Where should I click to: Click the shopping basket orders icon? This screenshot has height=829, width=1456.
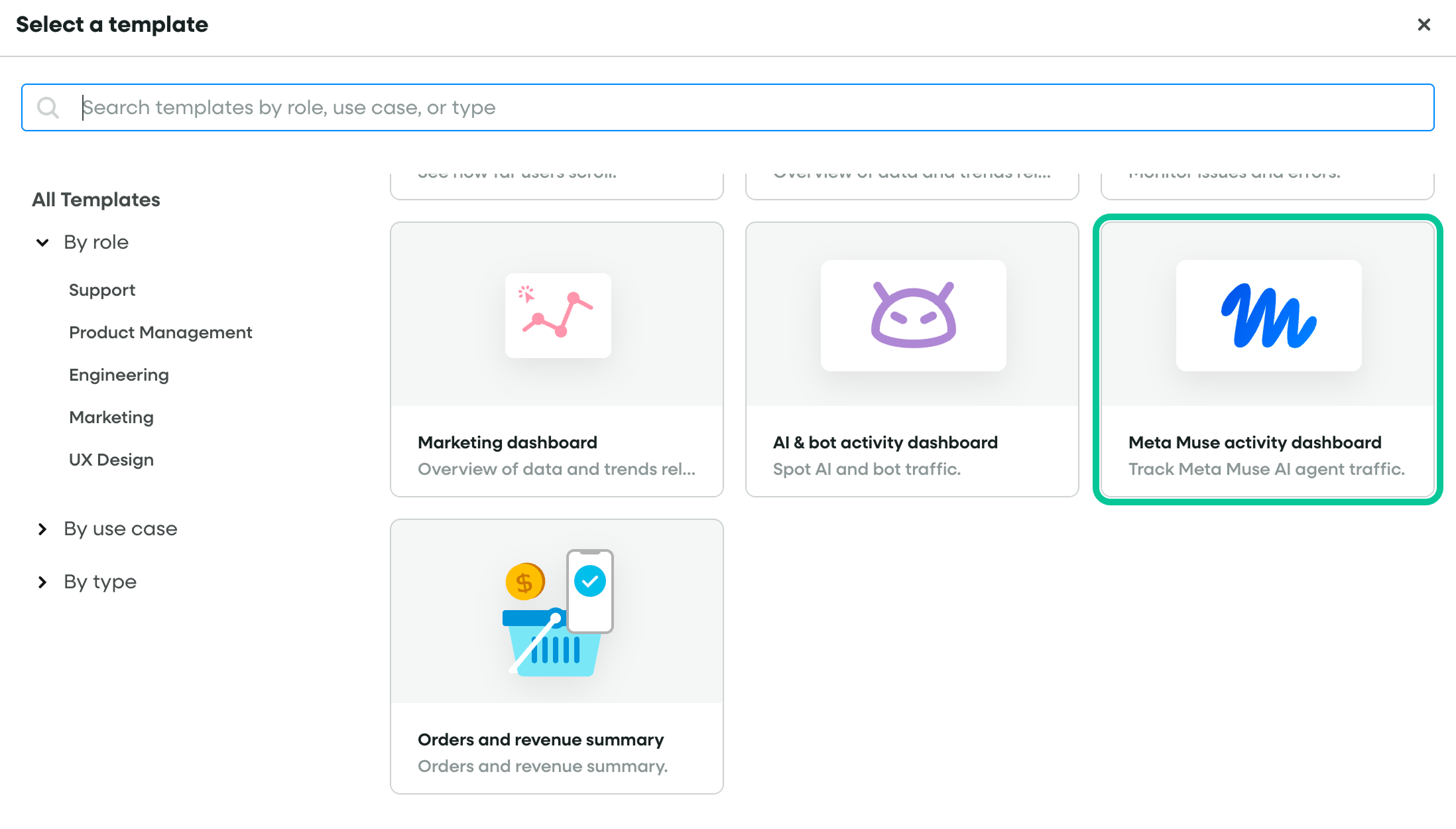pos(558,612)
